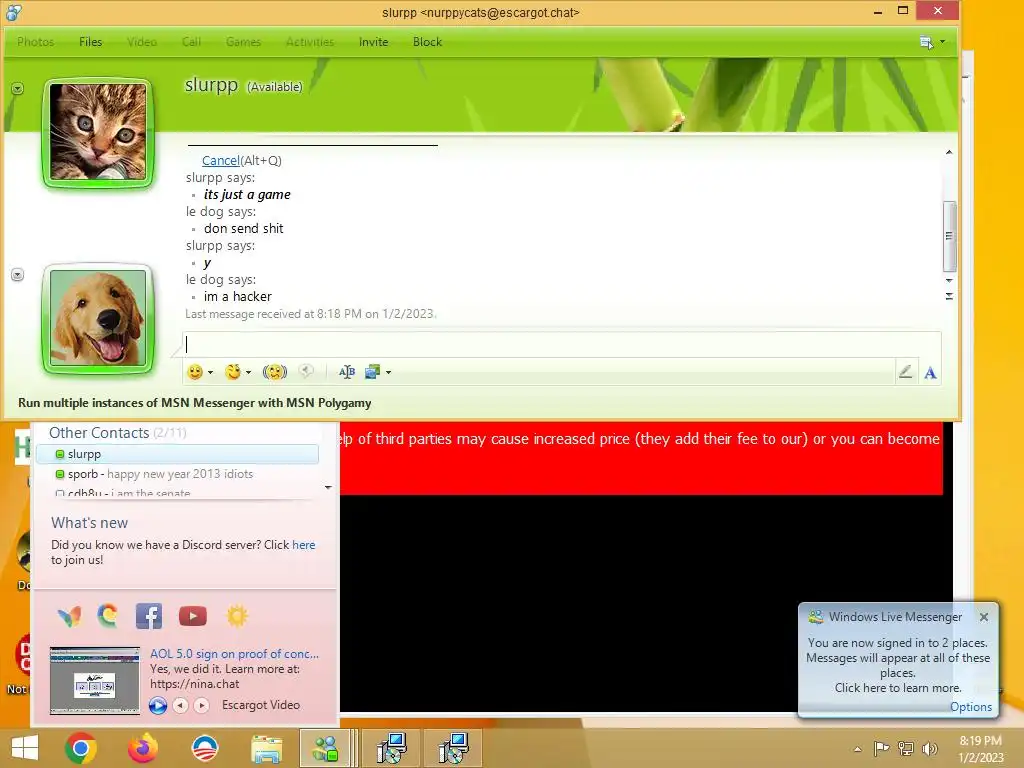The image size is (1024, 768).
Task: Click into the message input box
Action: point(562,344)
